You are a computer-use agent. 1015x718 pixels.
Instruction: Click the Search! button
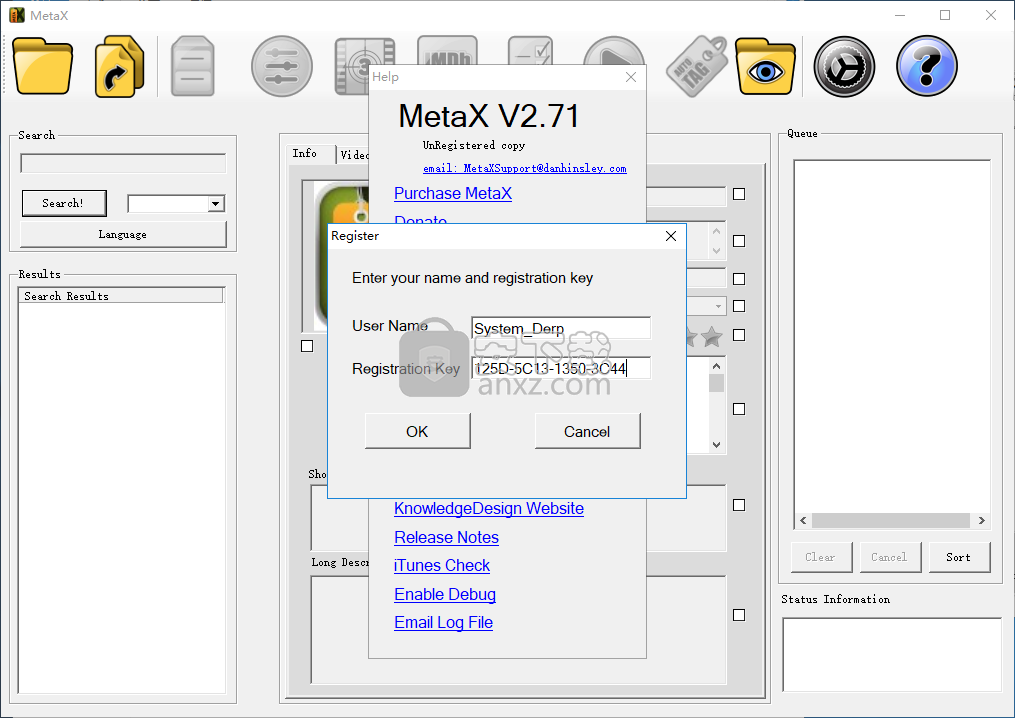click(x=63, y=203)
